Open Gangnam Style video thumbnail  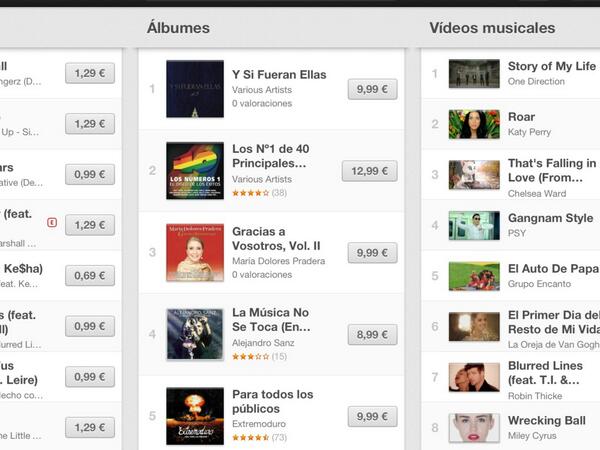(x=474, y=225)
